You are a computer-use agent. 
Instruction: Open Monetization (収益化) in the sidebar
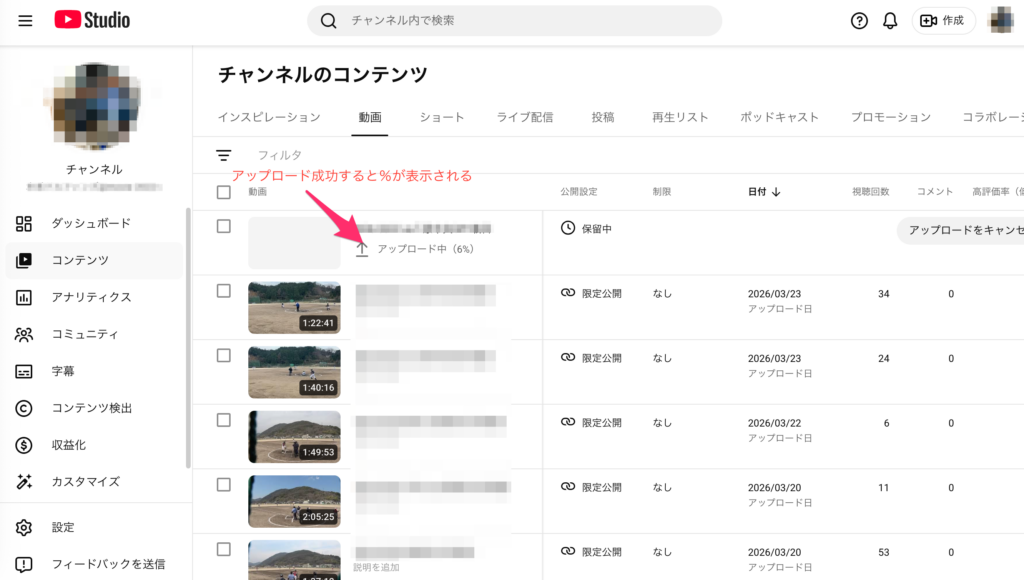pos(69,445)
